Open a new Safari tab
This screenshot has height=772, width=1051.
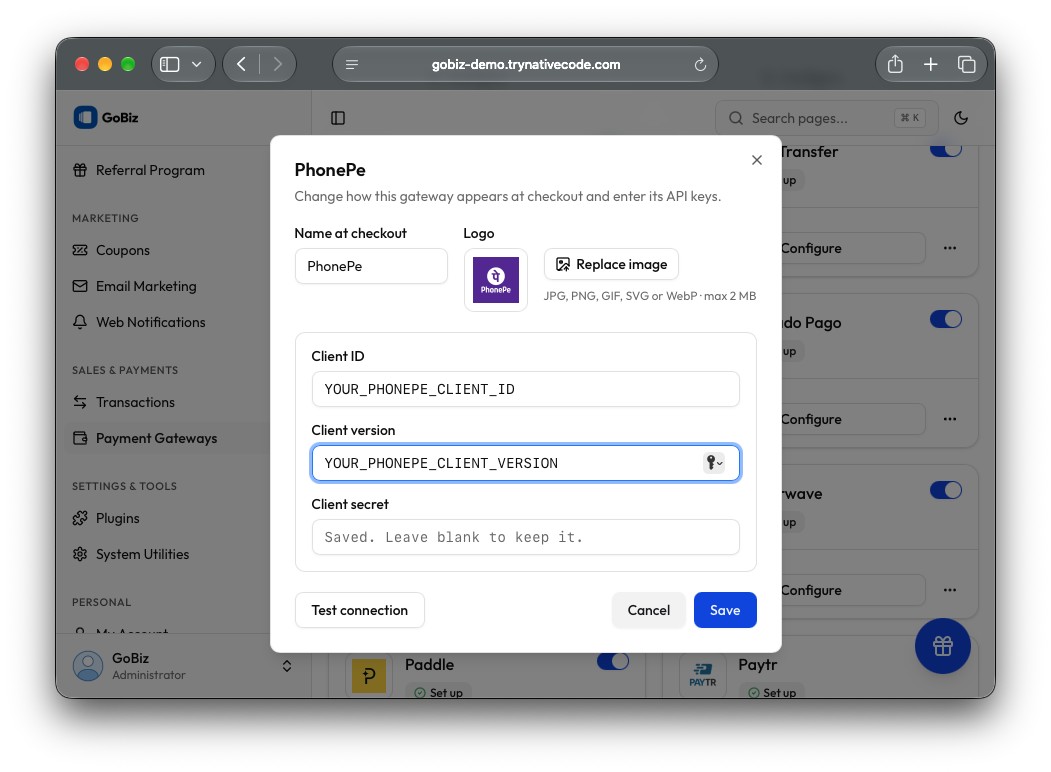(930, 64)
